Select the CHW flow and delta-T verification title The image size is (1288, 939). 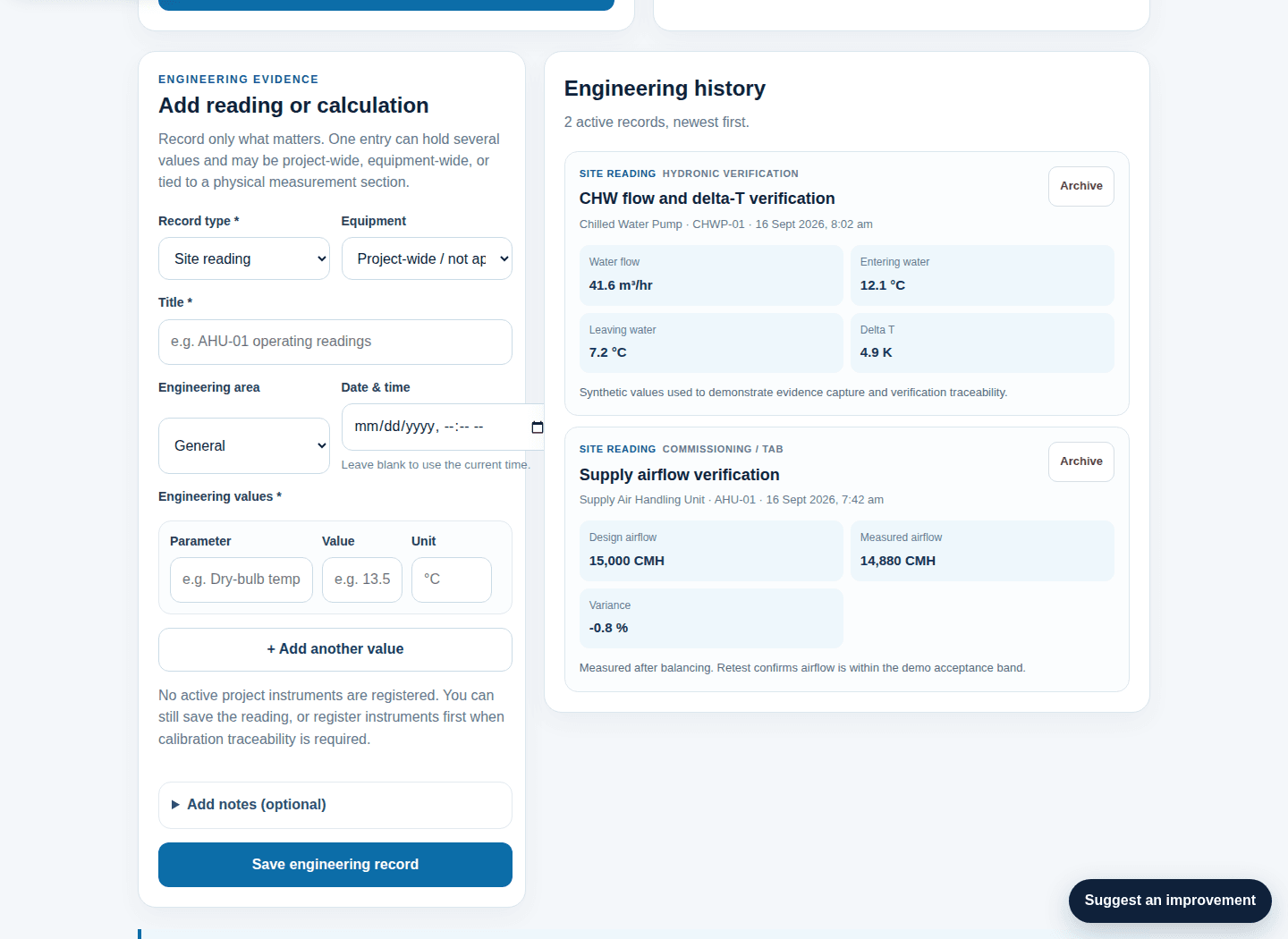coord(707,199)
